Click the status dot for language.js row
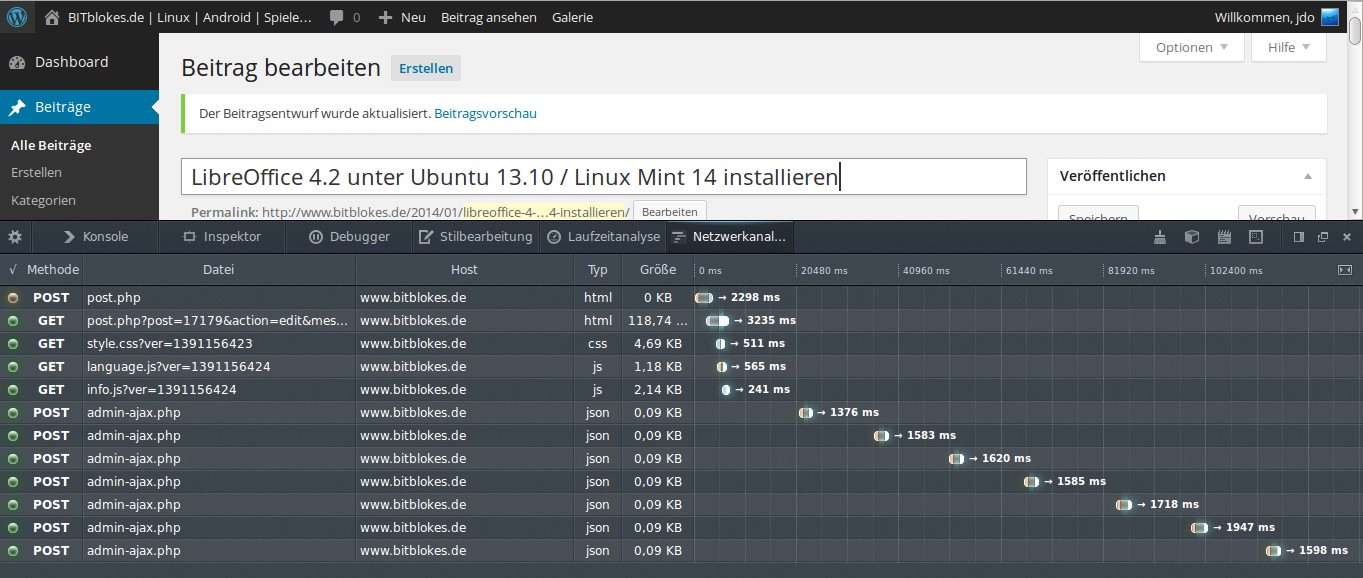The width and height of the screenshot is (1363, 578). pos(12,367)
